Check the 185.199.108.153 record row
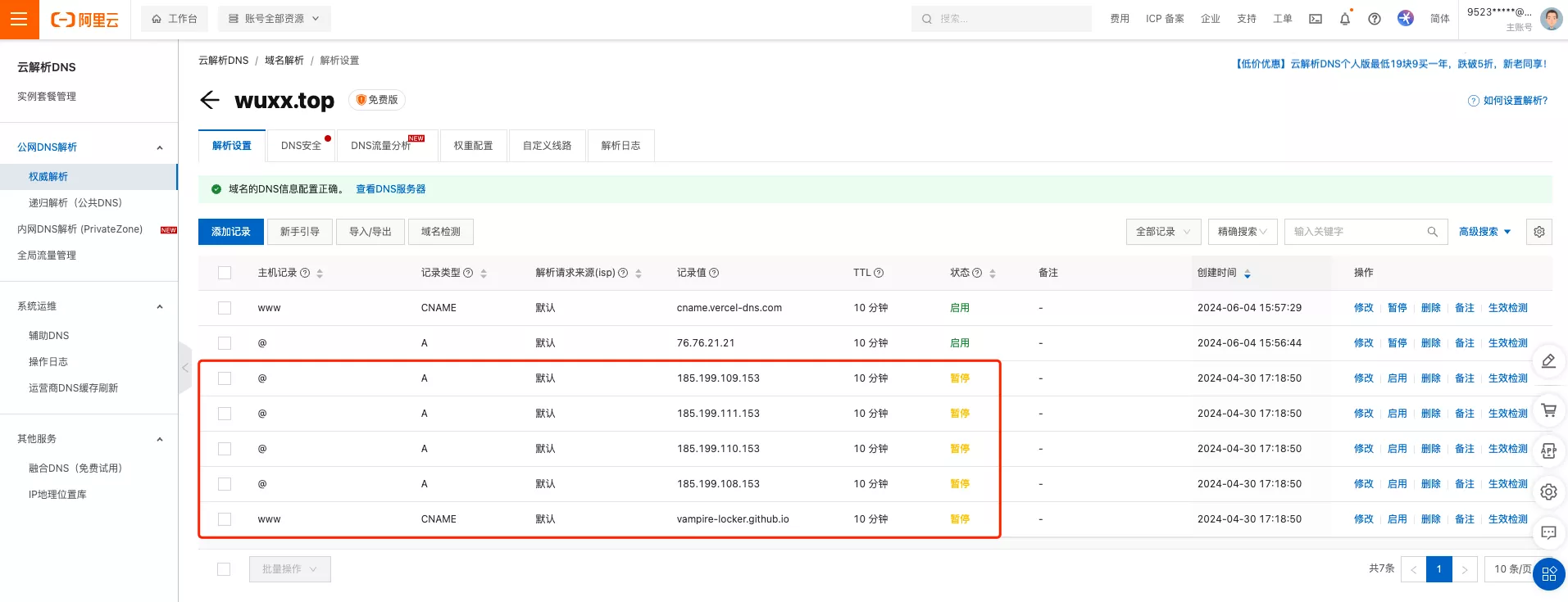The image size is (1568, 602). [x=225, y=484]
